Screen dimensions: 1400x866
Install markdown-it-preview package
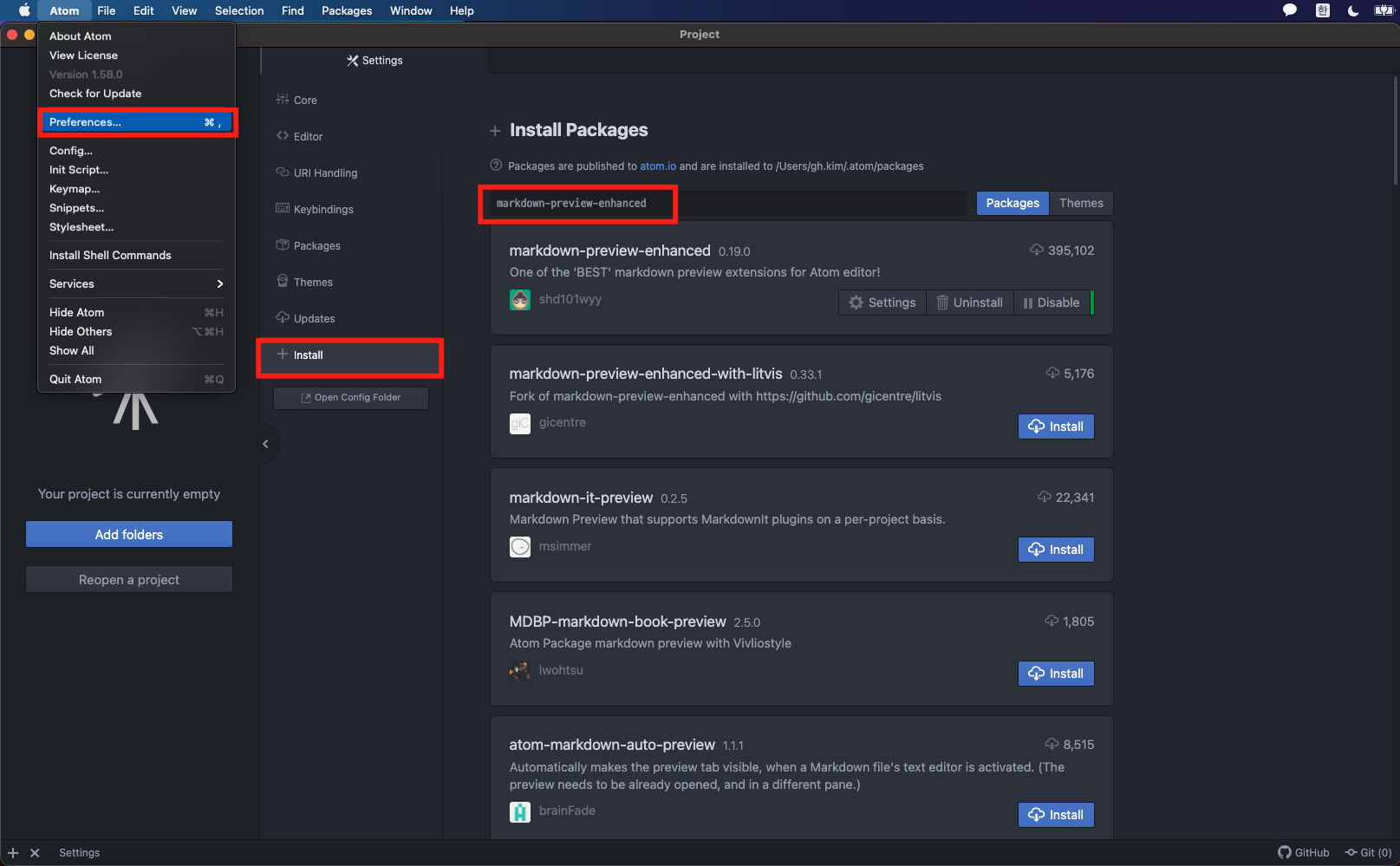(x=1056, y=550)
